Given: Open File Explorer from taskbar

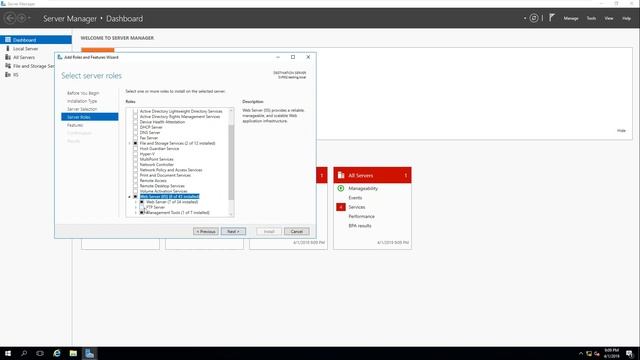Looking at the screenshot, I should [73, 353].
